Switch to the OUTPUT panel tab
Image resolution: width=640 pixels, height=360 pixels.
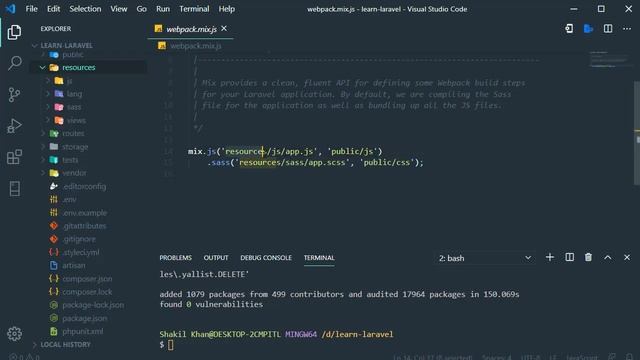[x=216, y=258]
